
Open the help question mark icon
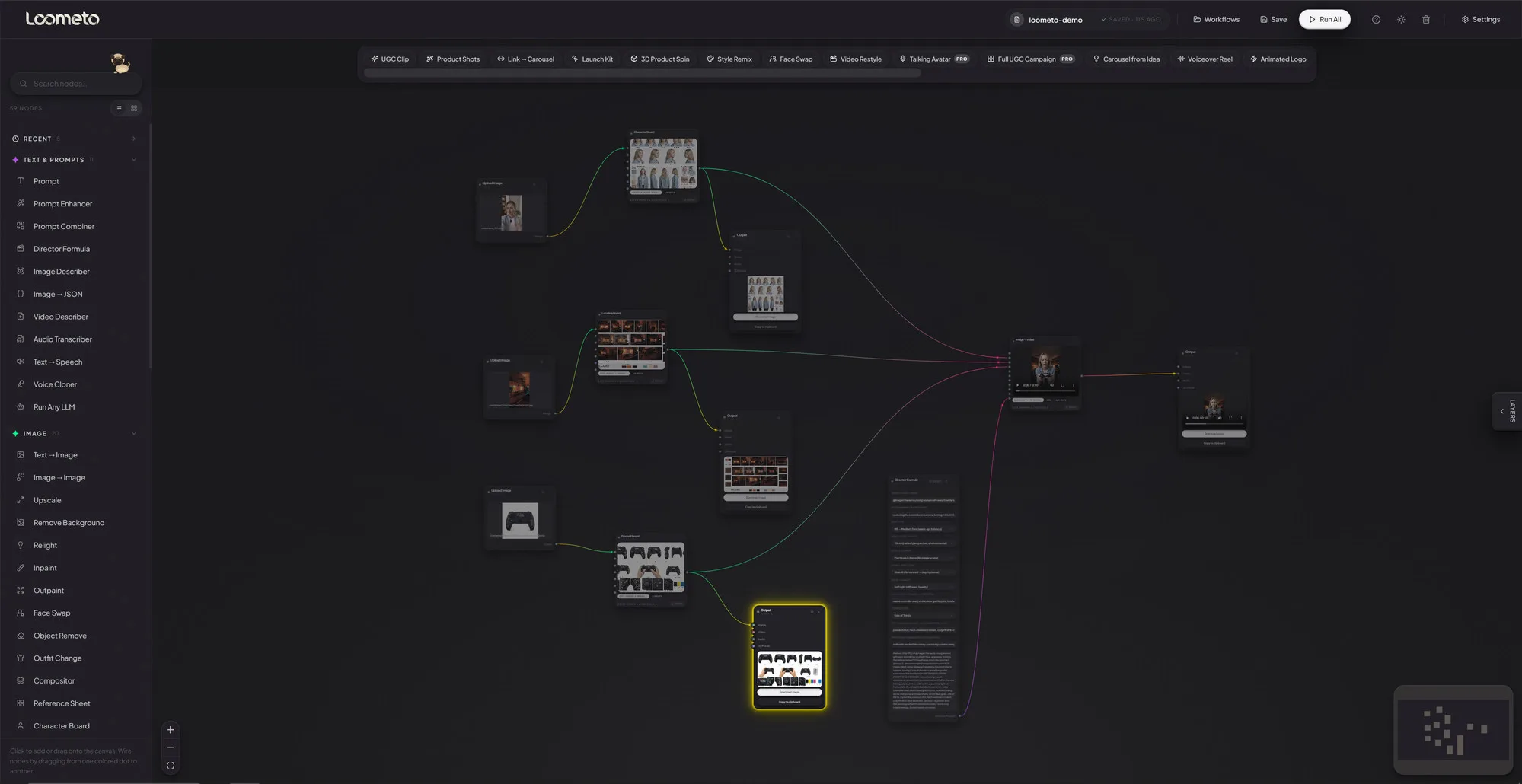1376,20
